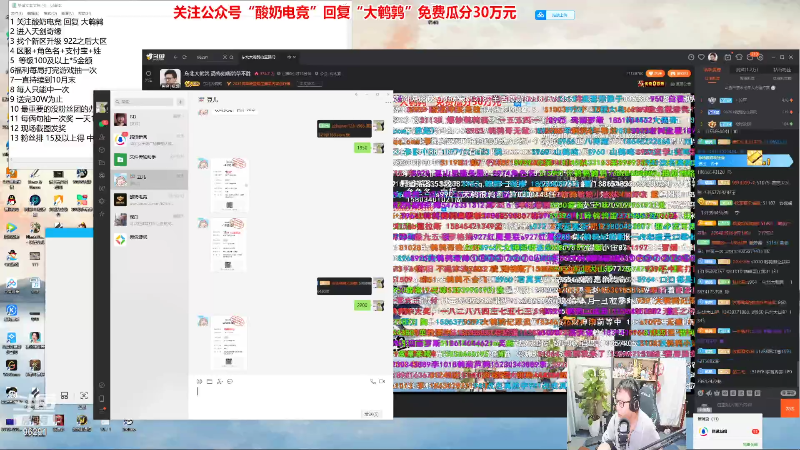Viewport: 800px width, 450px height.
Task: Open the green File Transfer chat in WeChat
Action: [149, 160]
